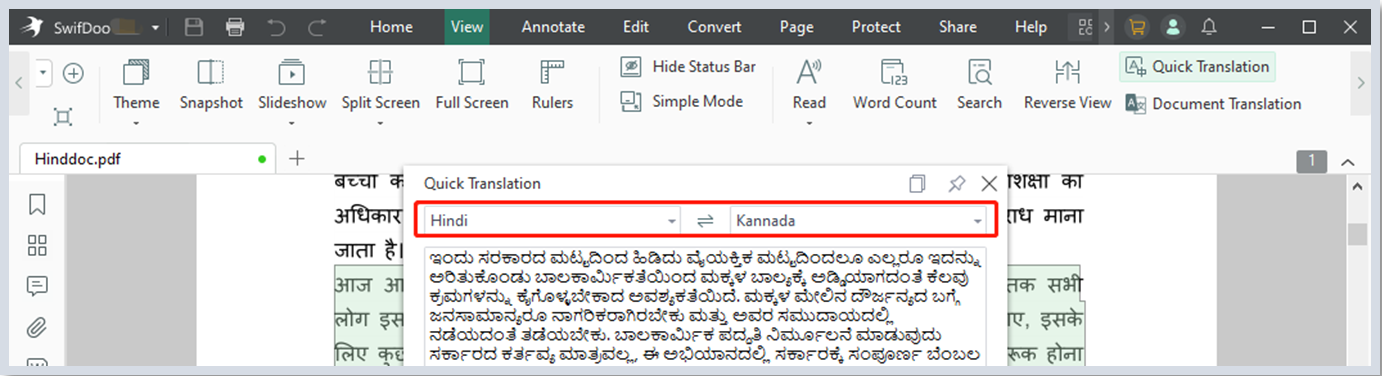This screenshot has width=1382, height=376.
Task: Open the Share tab
Action: (958, 27)
